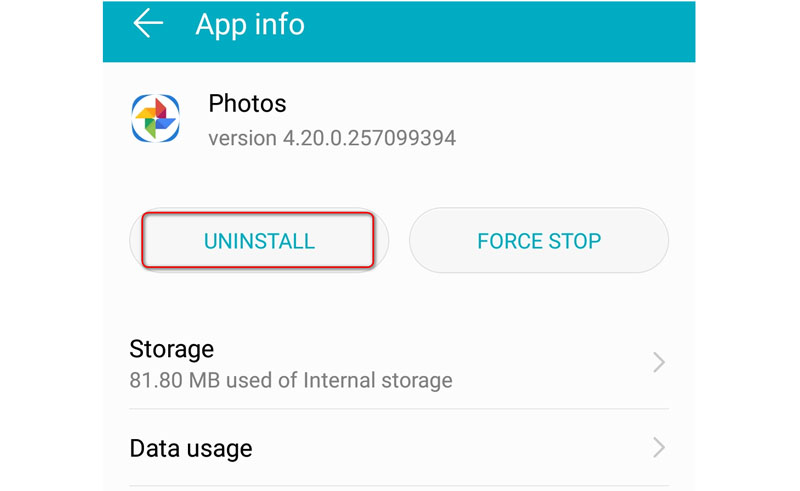Screen dimensions: 800x491
Task: Expand Data usage using its chevron
Action: coord(658,447)
